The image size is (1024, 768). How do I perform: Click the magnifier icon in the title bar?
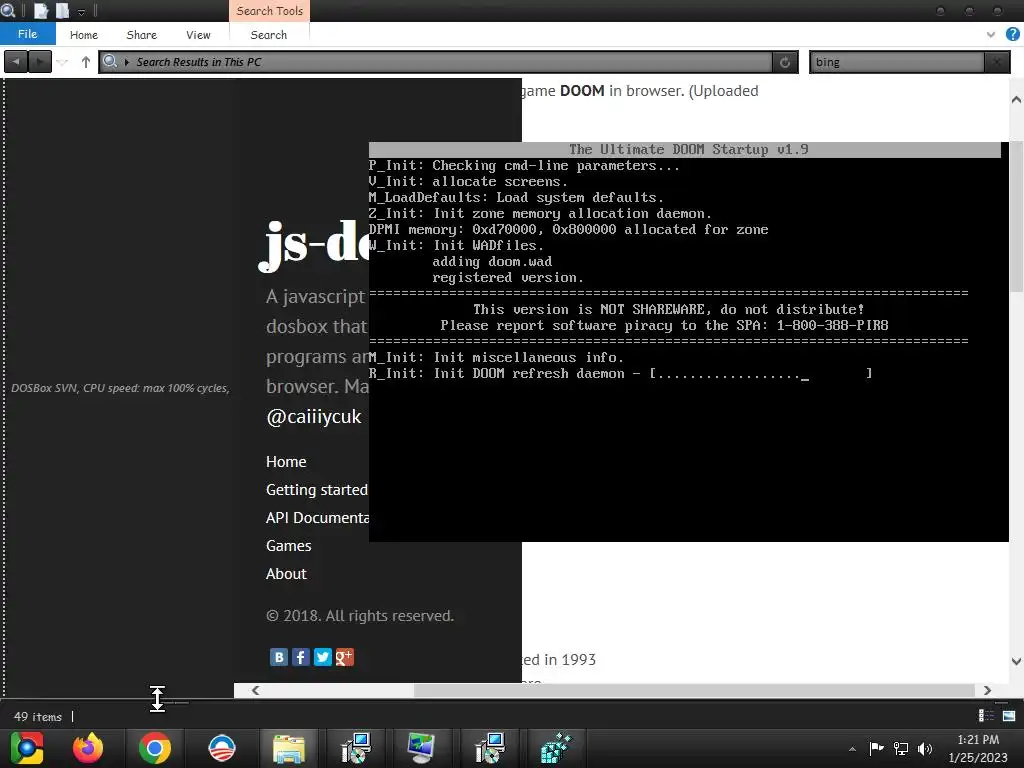8,10
